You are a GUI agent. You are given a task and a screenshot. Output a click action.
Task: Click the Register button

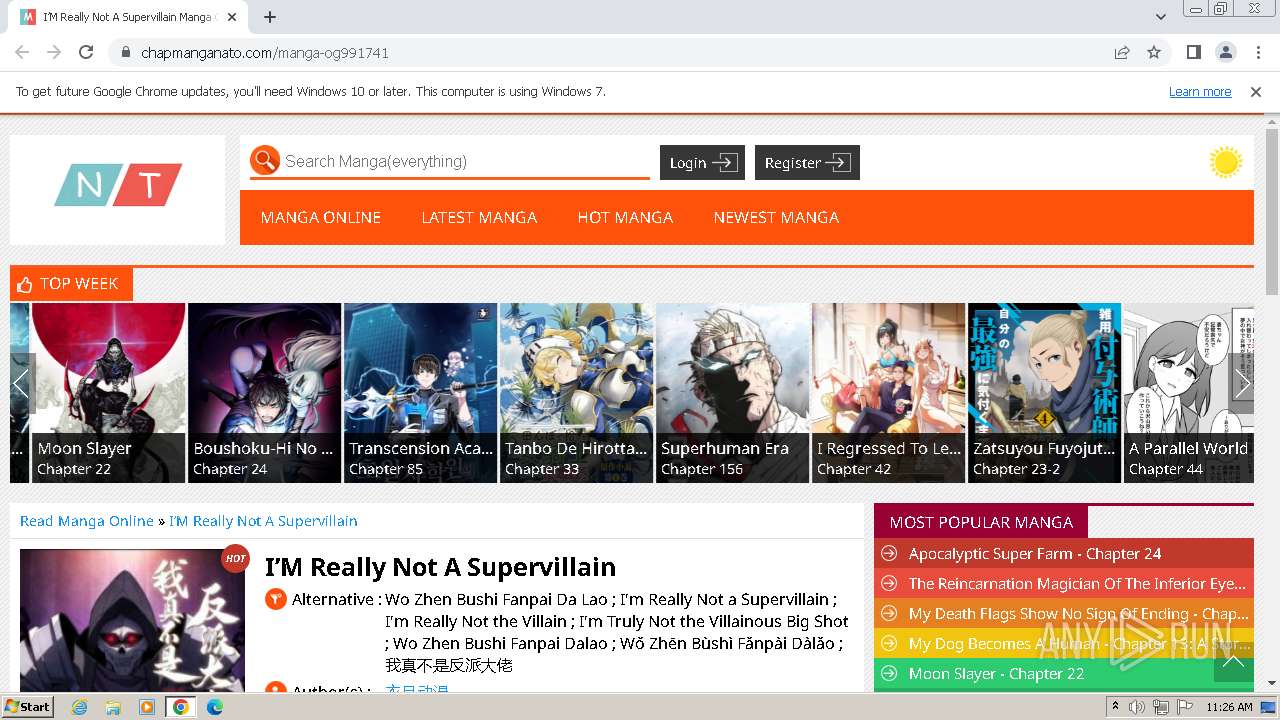tap(807, 163)
